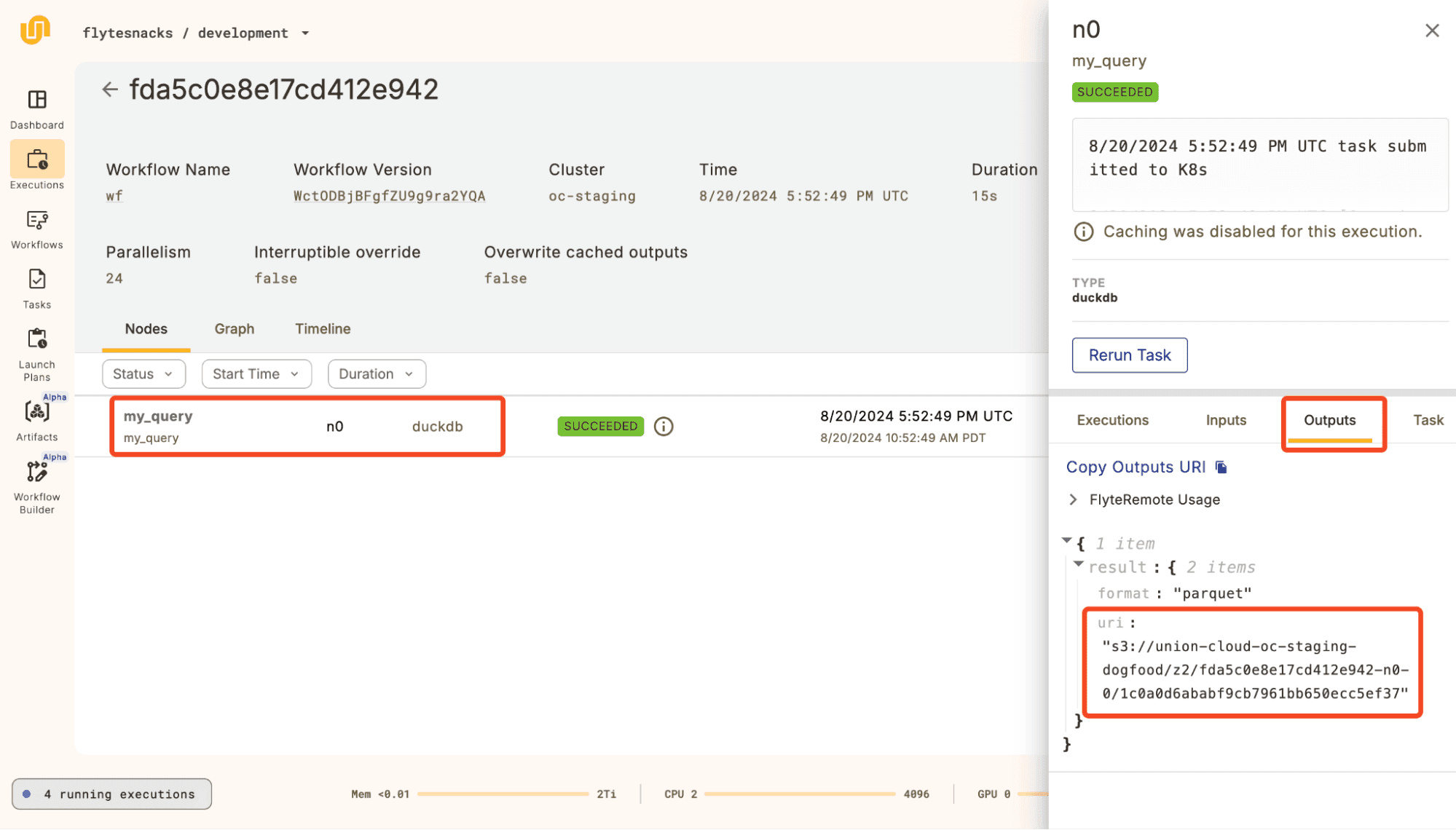Screen dimensions: 1456x830
Task: Open the Dashboard sidebar icon
Action: coord(37,100)
